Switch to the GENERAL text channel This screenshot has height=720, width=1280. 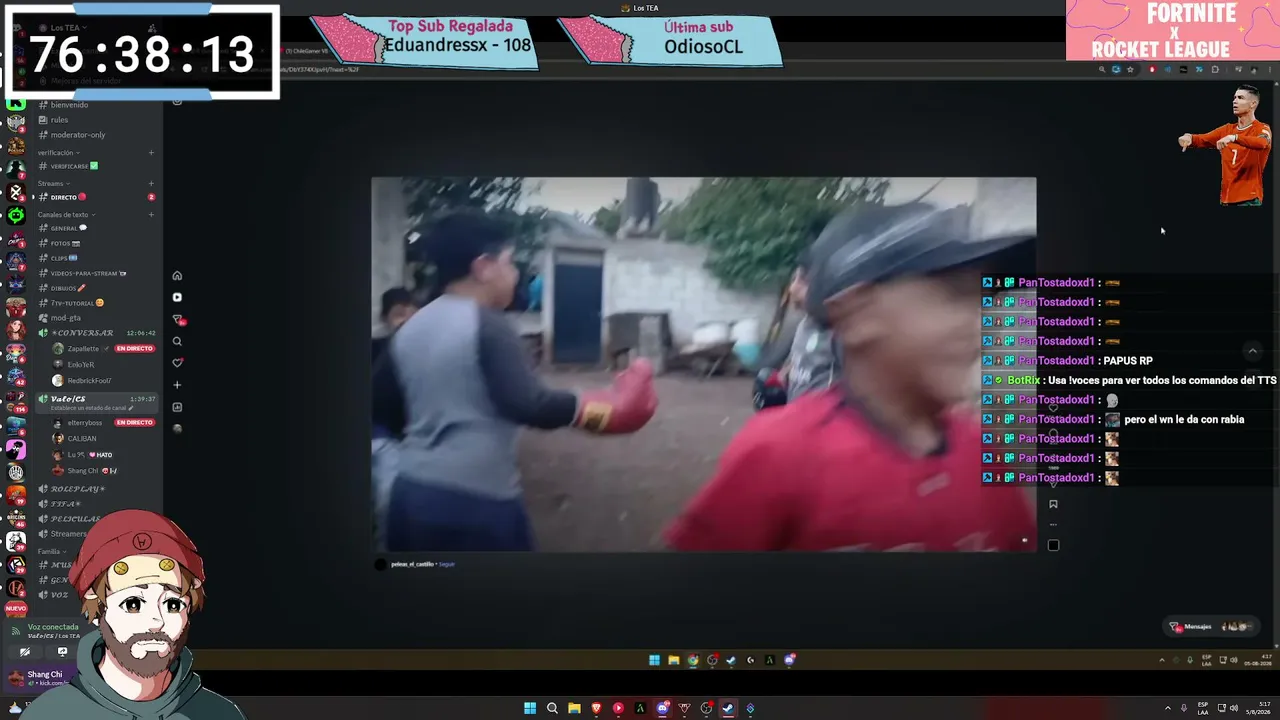click(96, 228)
